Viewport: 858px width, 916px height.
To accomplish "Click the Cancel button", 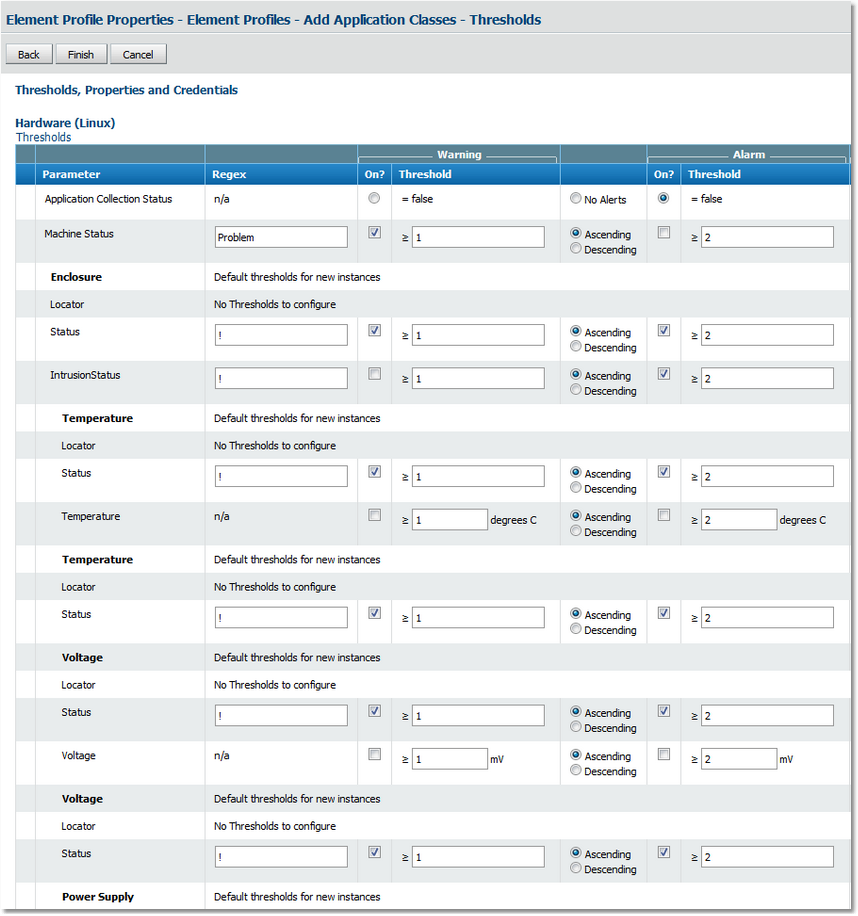I will click(x=138, y=54).
